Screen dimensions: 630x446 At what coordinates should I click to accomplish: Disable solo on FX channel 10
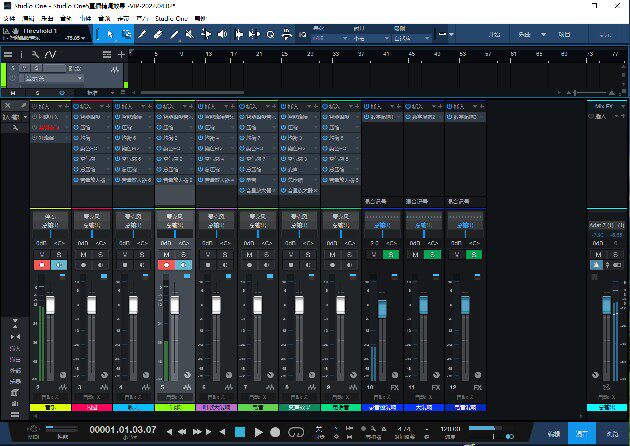point(391,255)
